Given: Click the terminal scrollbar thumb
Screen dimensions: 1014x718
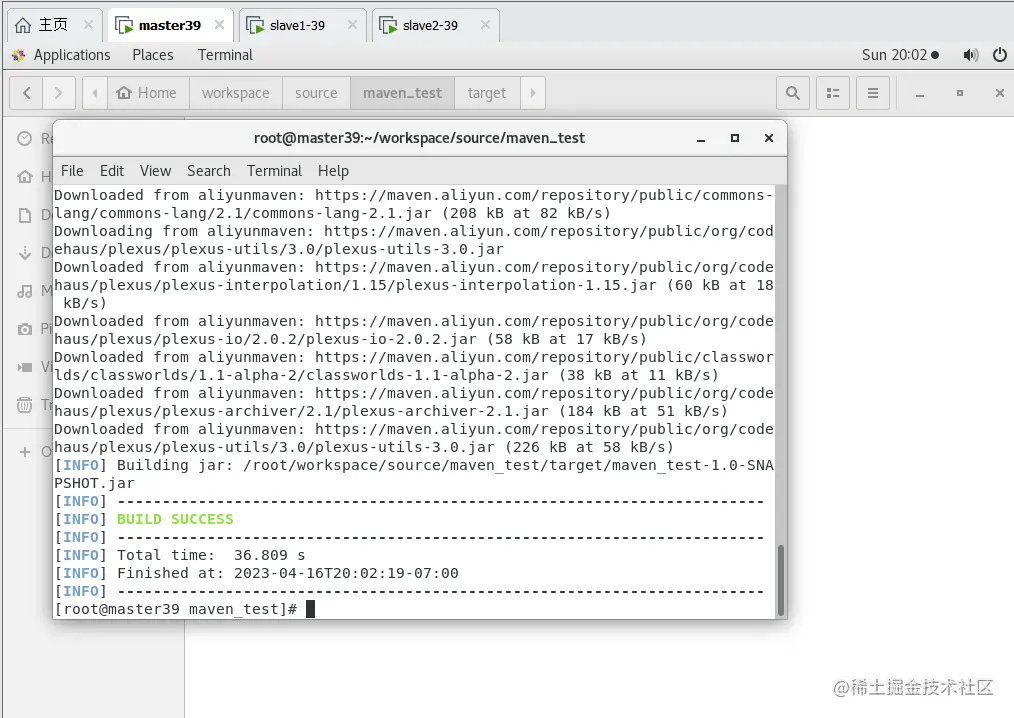Looking at the screenshot, I should (781, 580).
